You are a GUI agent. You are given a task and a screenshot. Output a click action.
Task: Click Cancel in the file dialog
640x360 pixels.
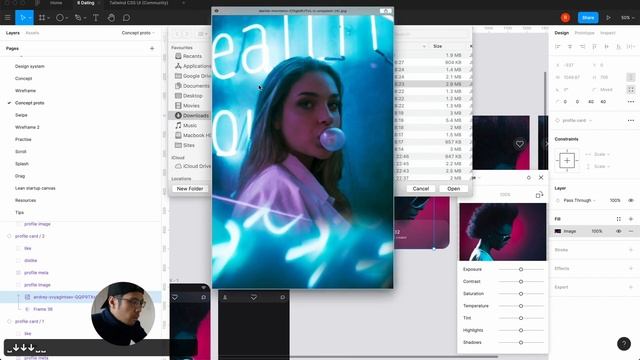[420, 189]
